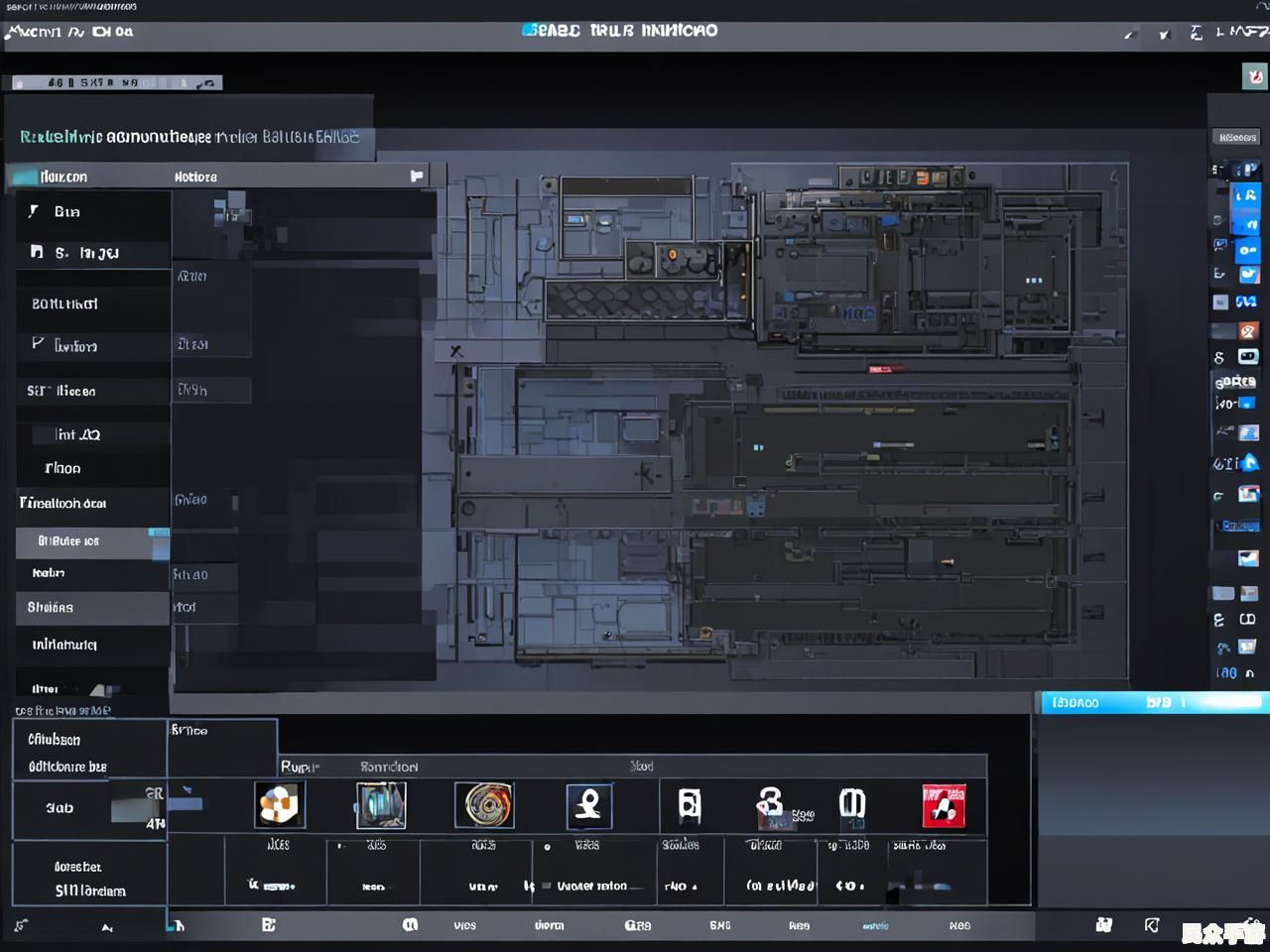
Task: Select the teal cylinder item icon
Action: pyautogui.click(x=381, y=804)
